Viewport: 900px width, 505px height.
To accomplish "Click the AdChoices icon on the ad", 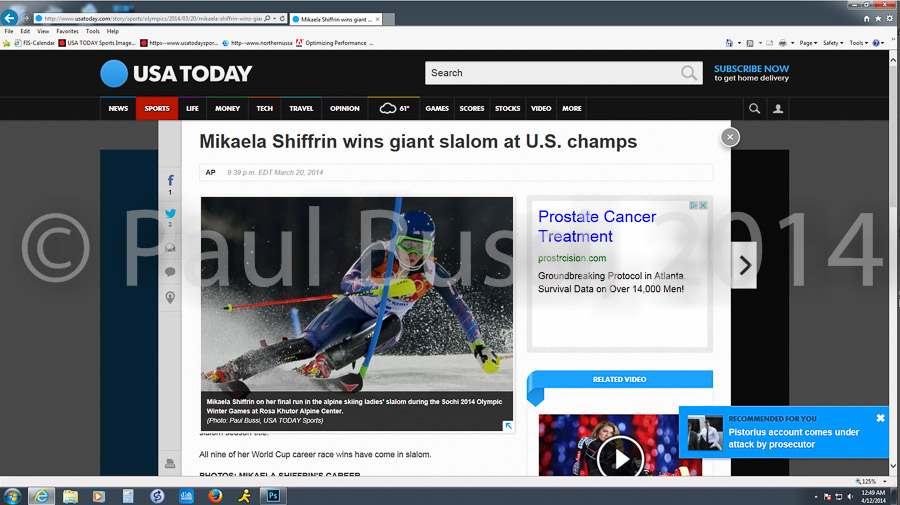I will [x=693, y=205].
